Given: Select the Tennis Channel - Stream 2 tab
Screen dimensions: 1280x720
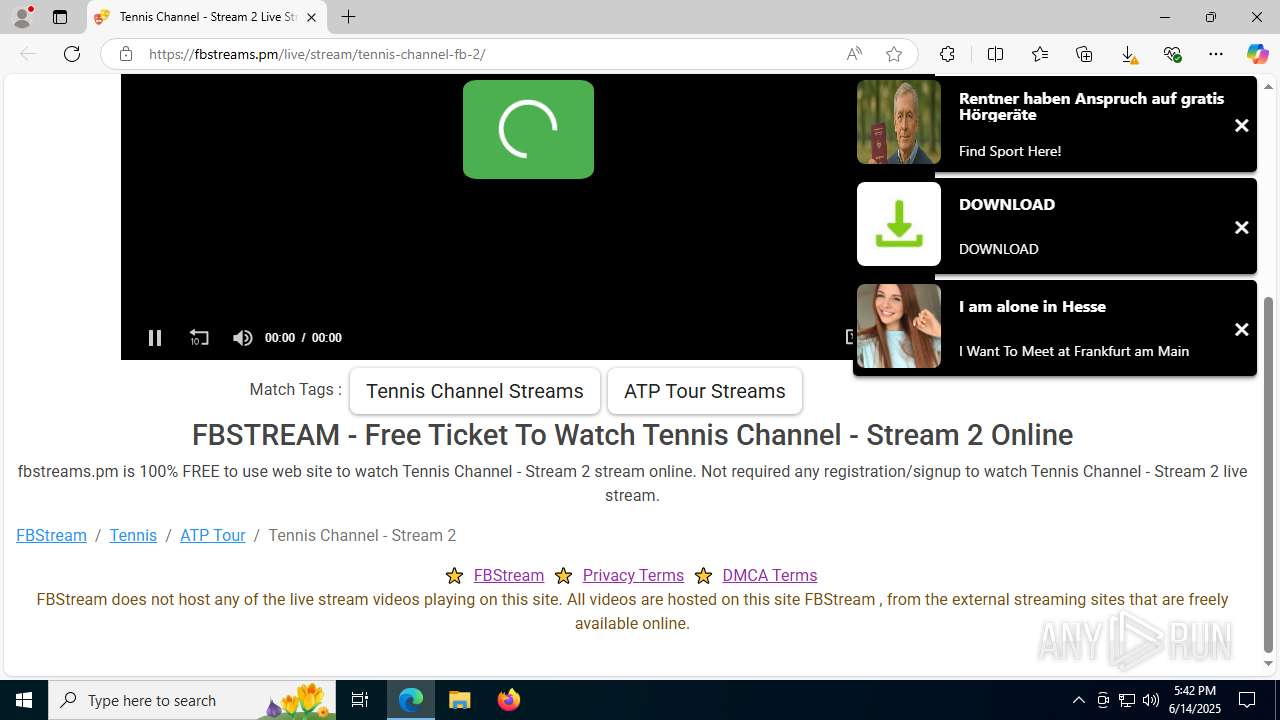Looking at the screenshot, I should click(x=207, y=17).
